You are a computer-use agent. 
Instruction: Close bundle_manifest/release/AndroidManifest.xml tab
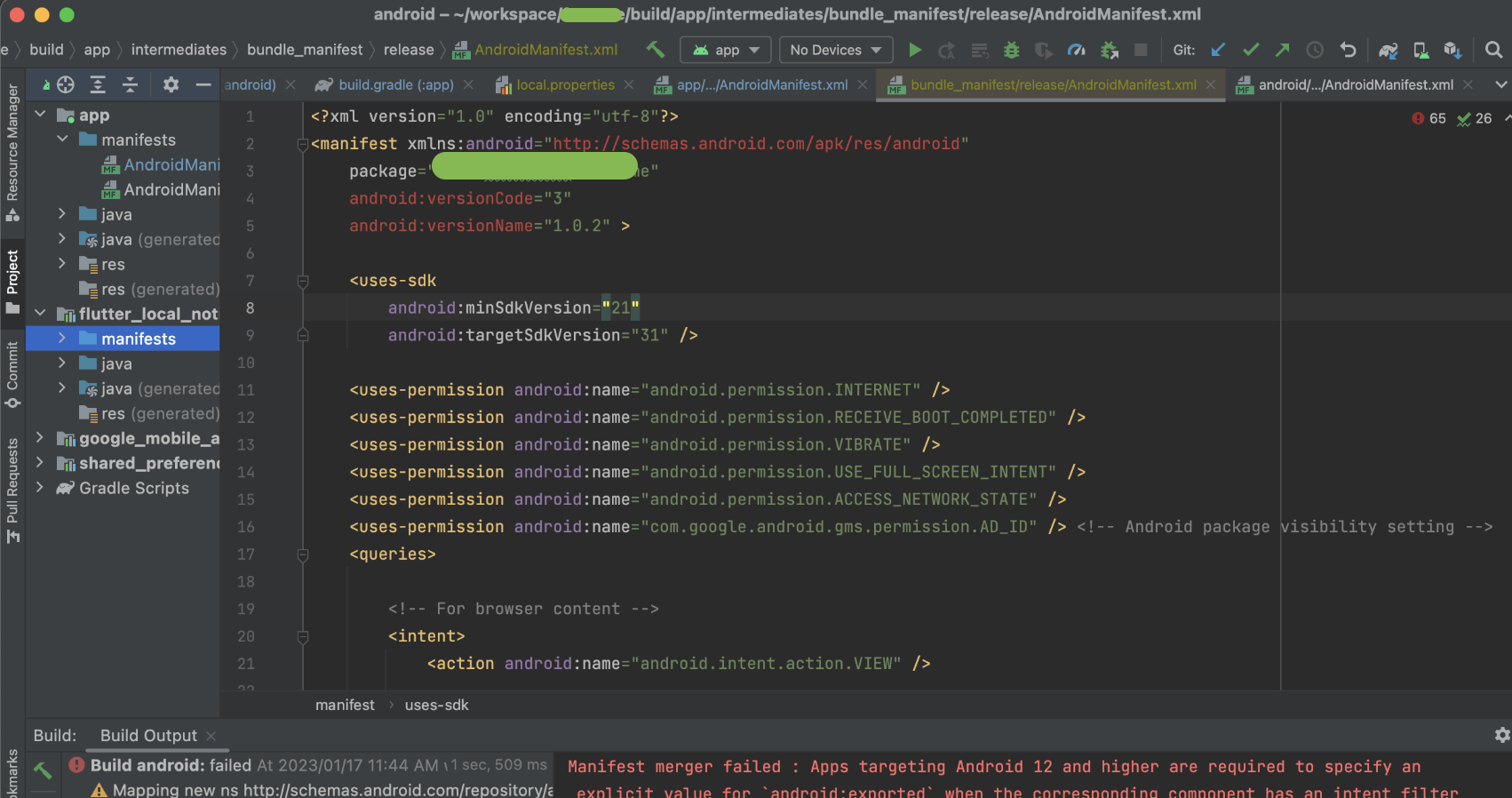[1211, 84]
